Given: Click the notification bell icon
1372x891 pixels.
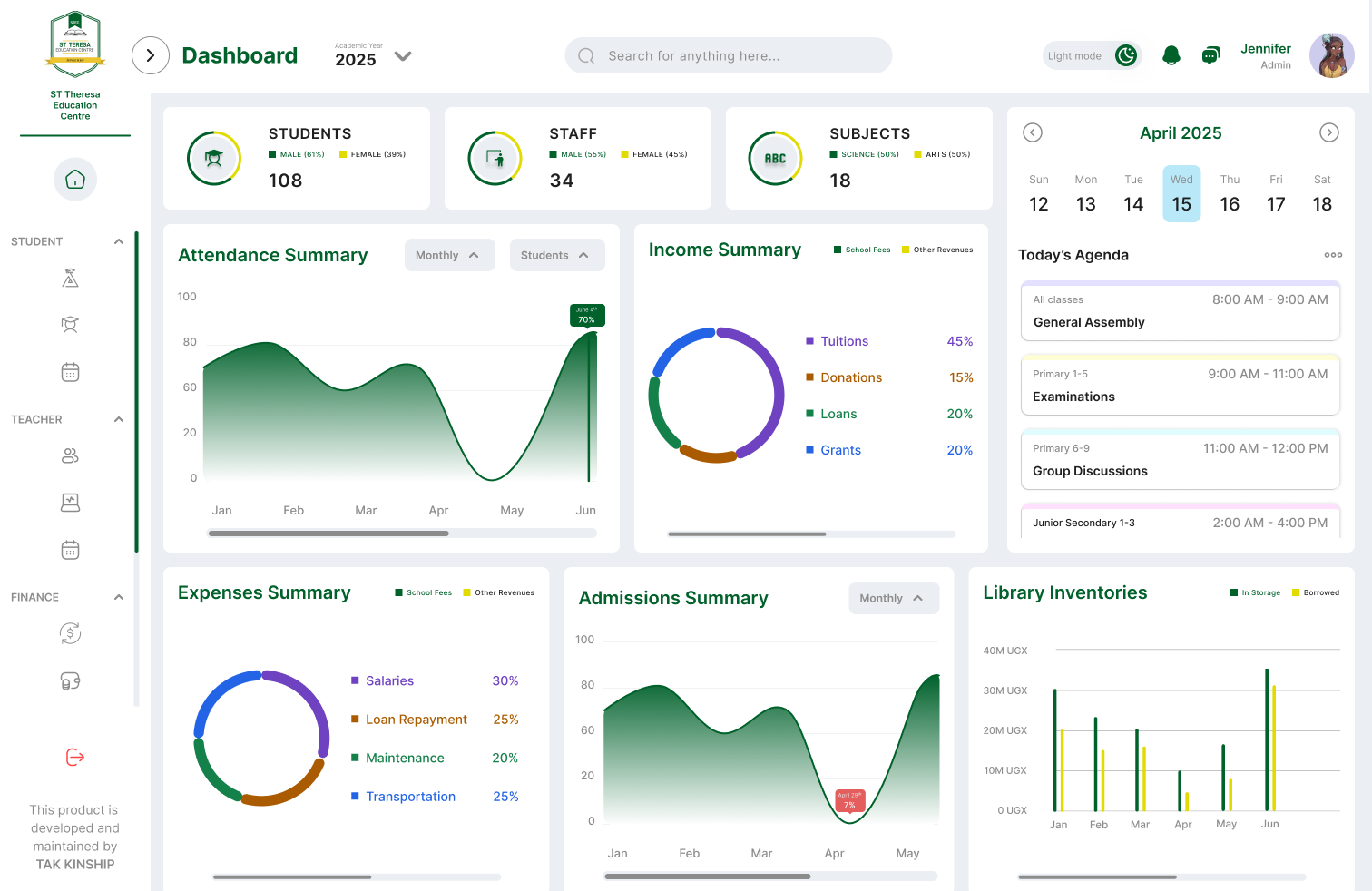Looking at the screenshot, I should (1171, 55).
